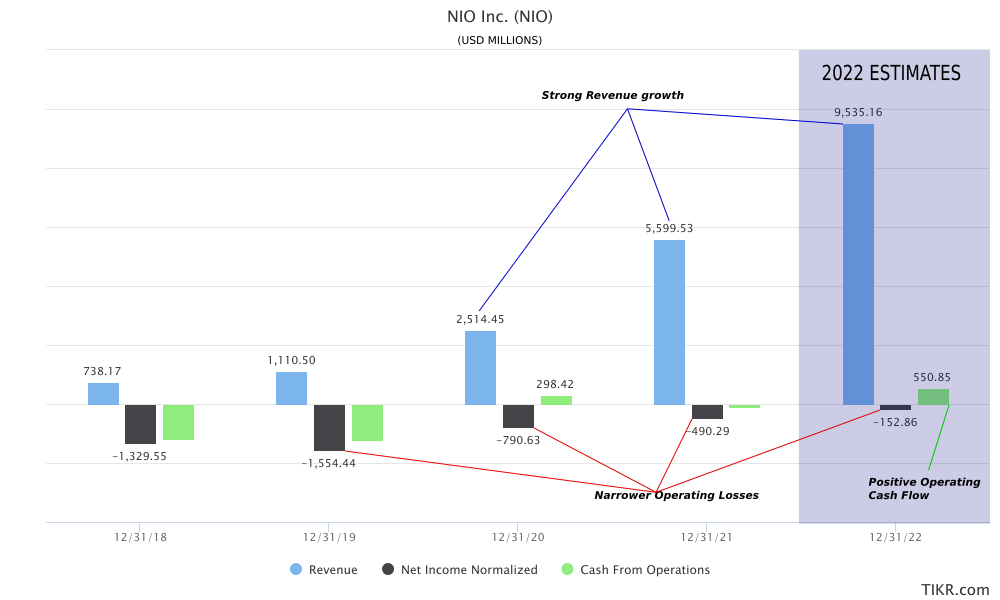
Task: Click the -790.63 data label
Action: [518, 441]
